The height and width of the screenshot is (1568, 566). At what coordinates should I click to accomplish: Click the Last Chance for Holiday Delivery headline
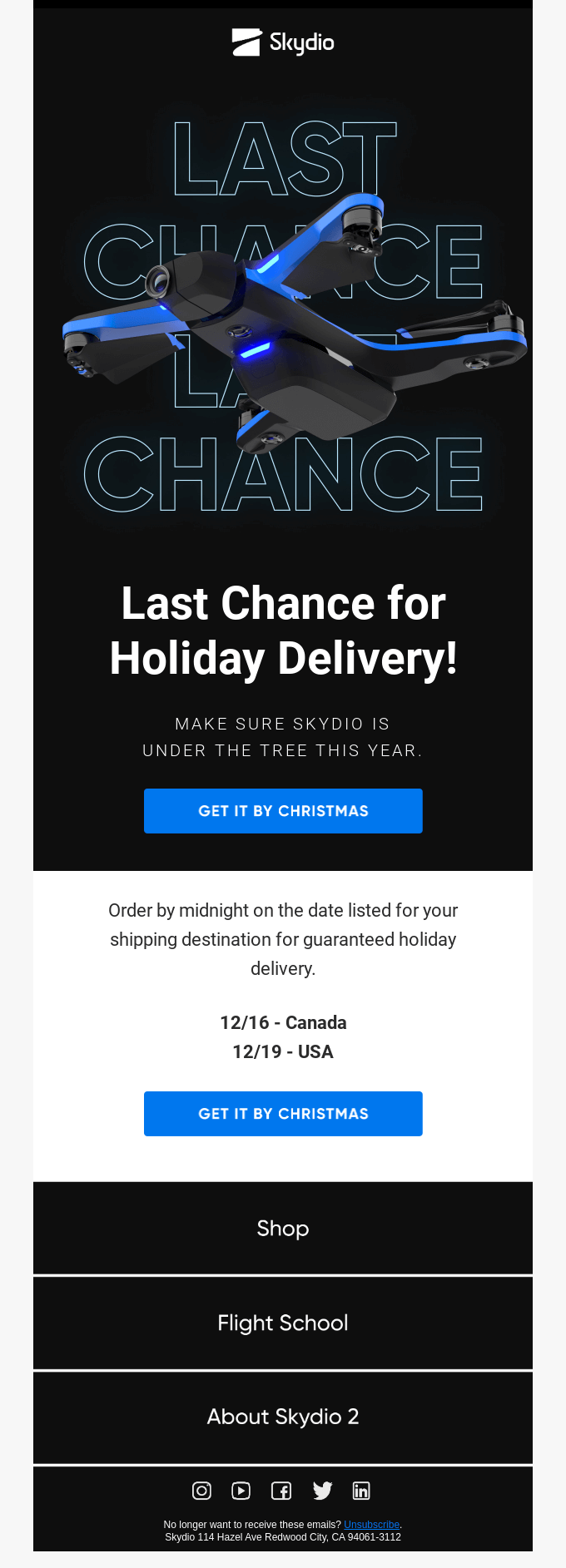[x=283, y=631]
